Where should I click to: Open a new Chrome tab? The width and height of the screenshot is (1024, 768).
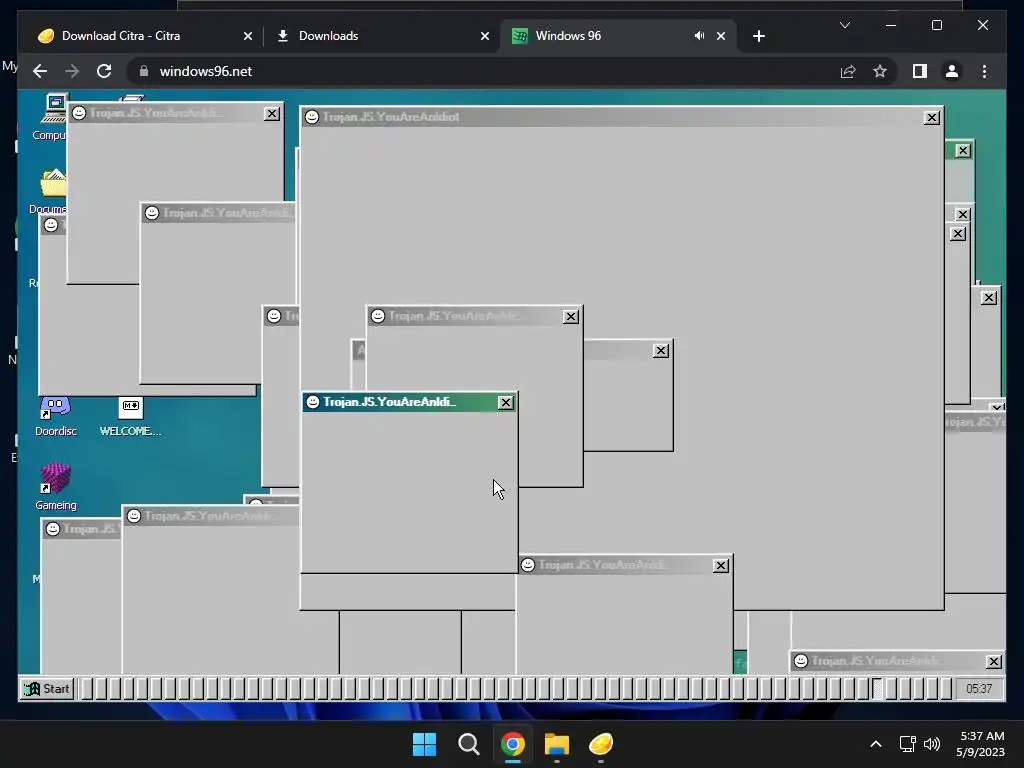point(758,36)
